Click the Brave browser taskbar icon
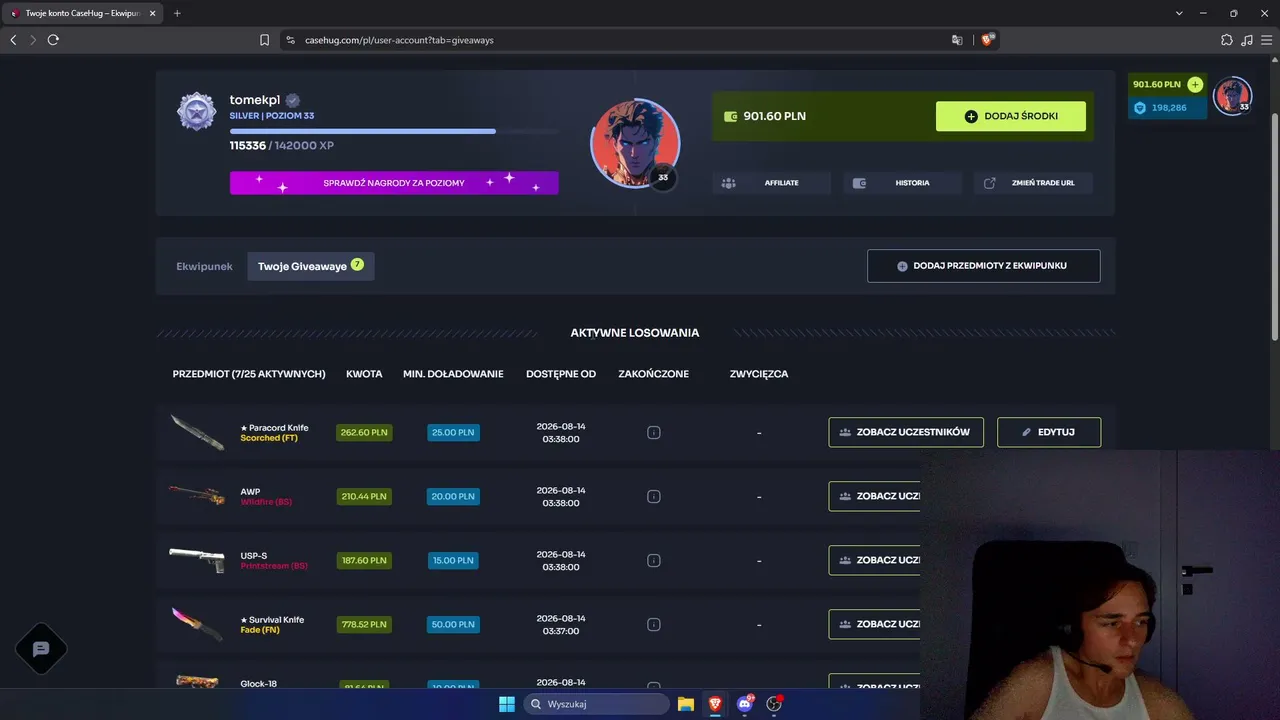Viewport: 1280px width, 720px height. pos(715,704)
